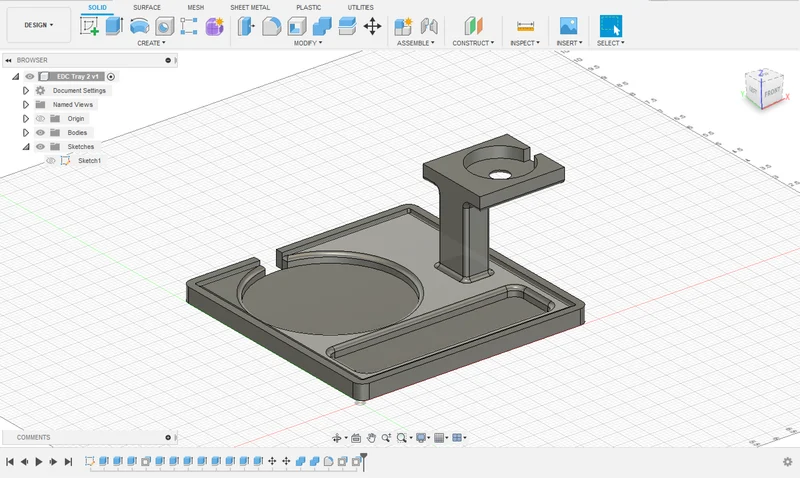Image resolution: width=800 pixels, height=478 pixels.
Task: Activate the EDC Tray 2 v1 component radio
Action: click(x=111, y=77)
